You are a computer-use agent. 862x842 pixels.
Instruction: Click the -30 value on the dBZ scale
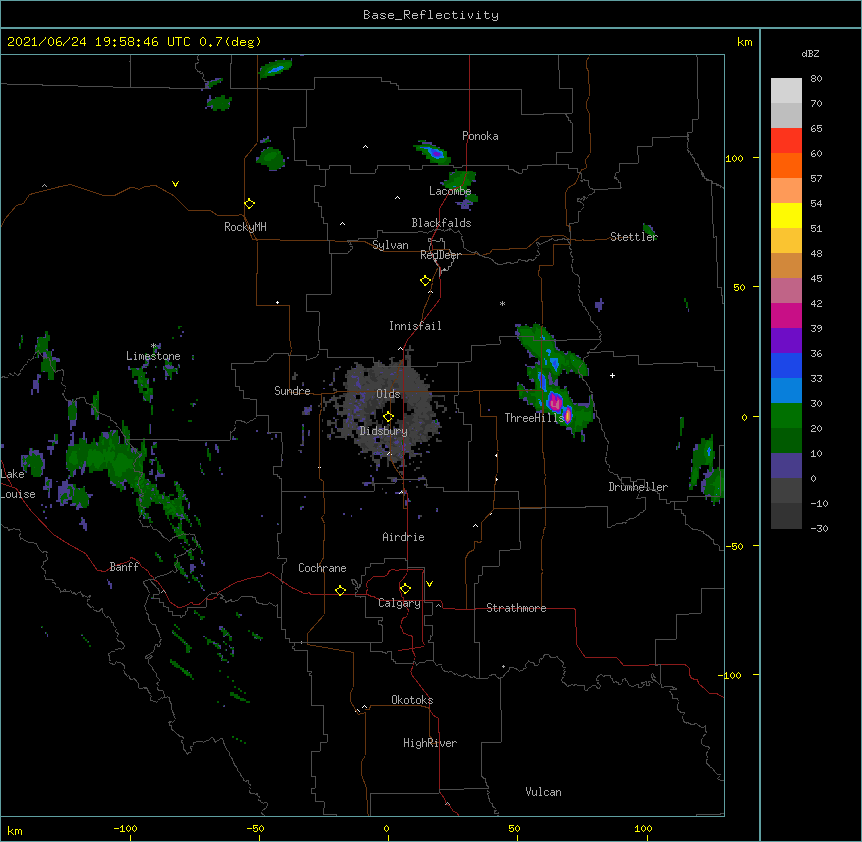[819, 528]
